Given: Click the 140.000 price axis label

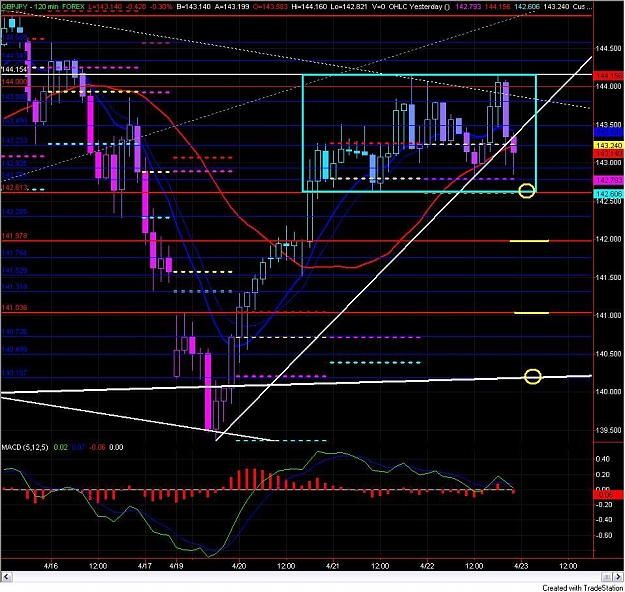Looking at the screenshot, I should [x=608, y=392].
